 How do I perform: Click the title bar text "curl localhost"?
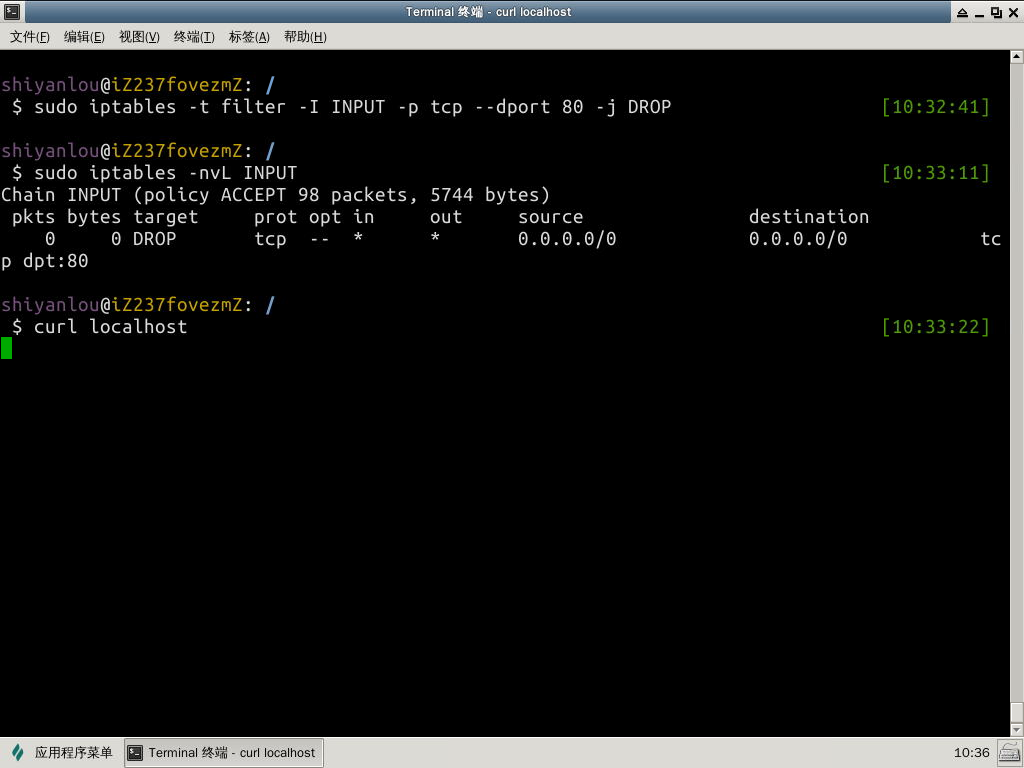(x=534, y=12)
